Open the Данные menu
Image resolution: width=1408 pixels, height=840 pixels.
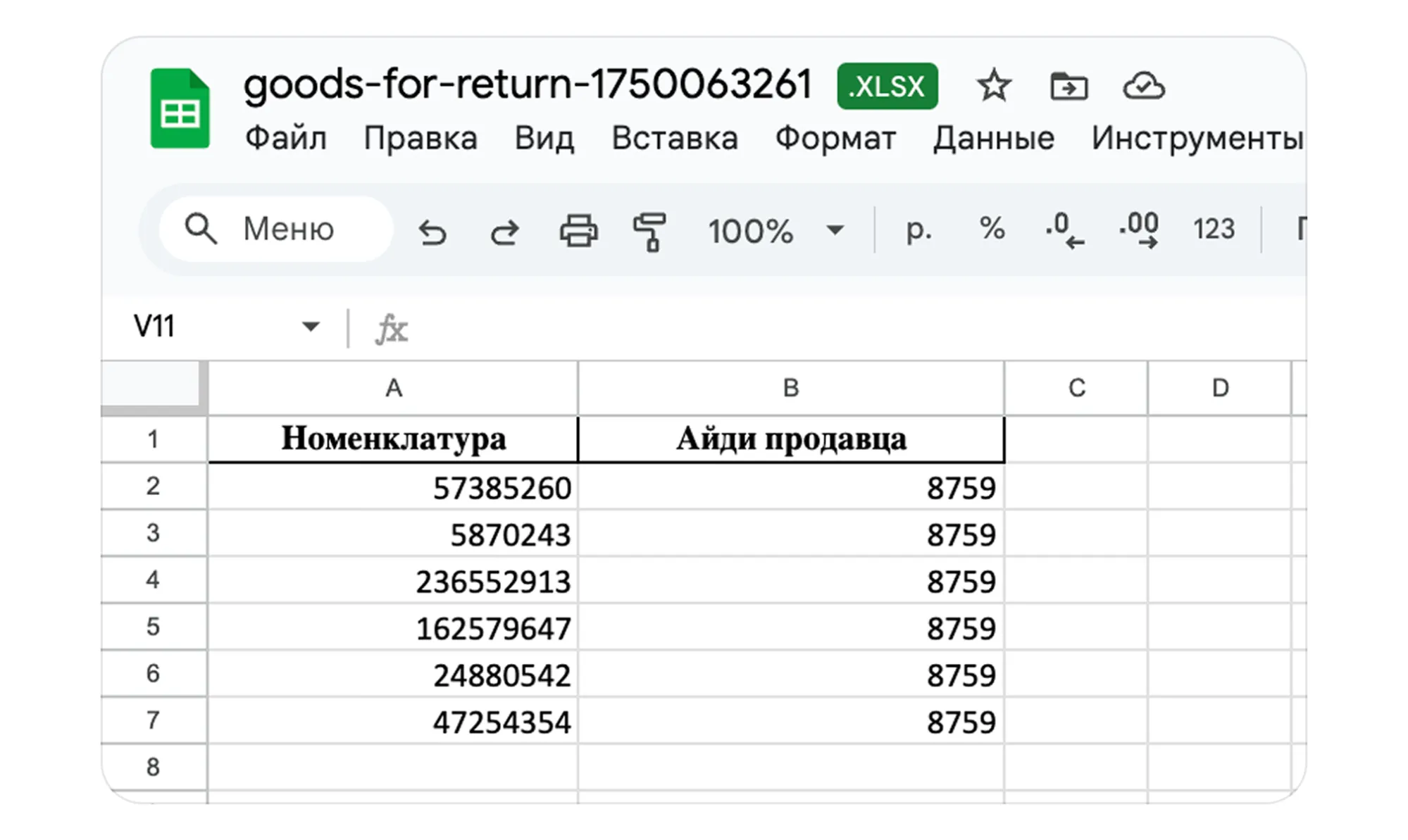coord(993,138)
